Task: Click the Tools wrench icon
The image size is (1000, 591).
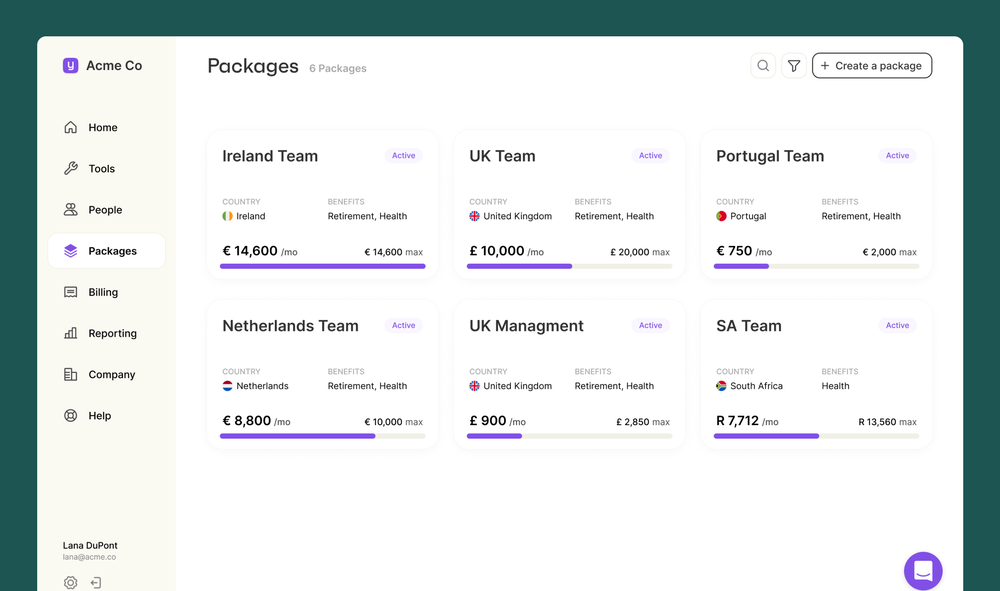Action: click(x=70, y=168)
